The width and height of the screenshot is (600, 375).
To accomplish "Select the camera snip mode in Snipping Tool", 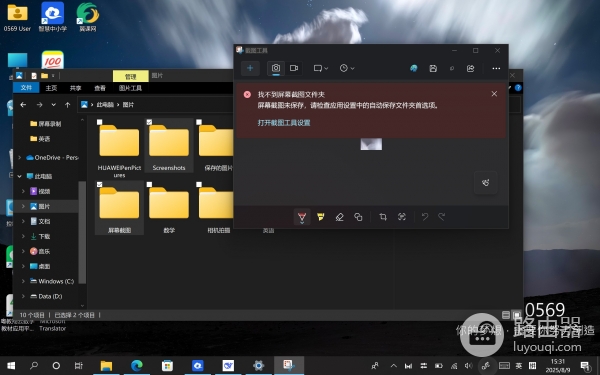I will [x=276, y=68].
